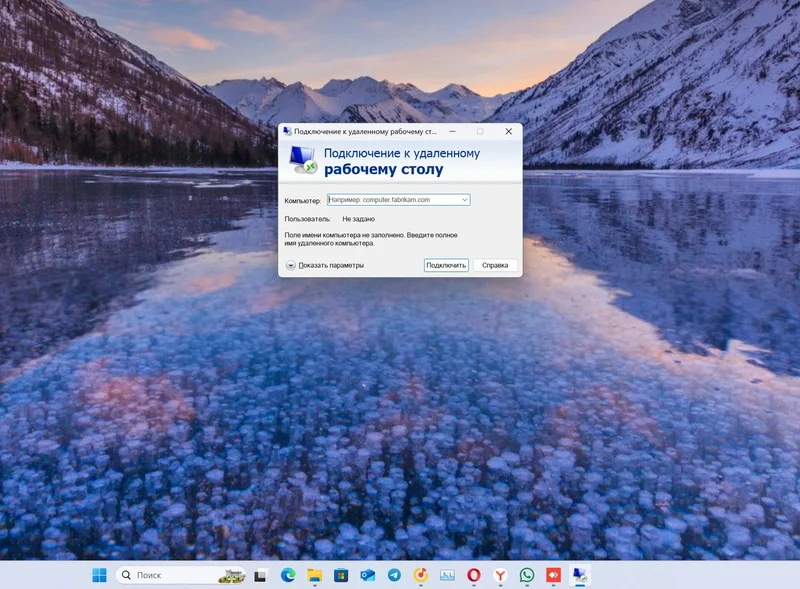Open the Windows Start menu
800x589 pixels.
(99, 575)
